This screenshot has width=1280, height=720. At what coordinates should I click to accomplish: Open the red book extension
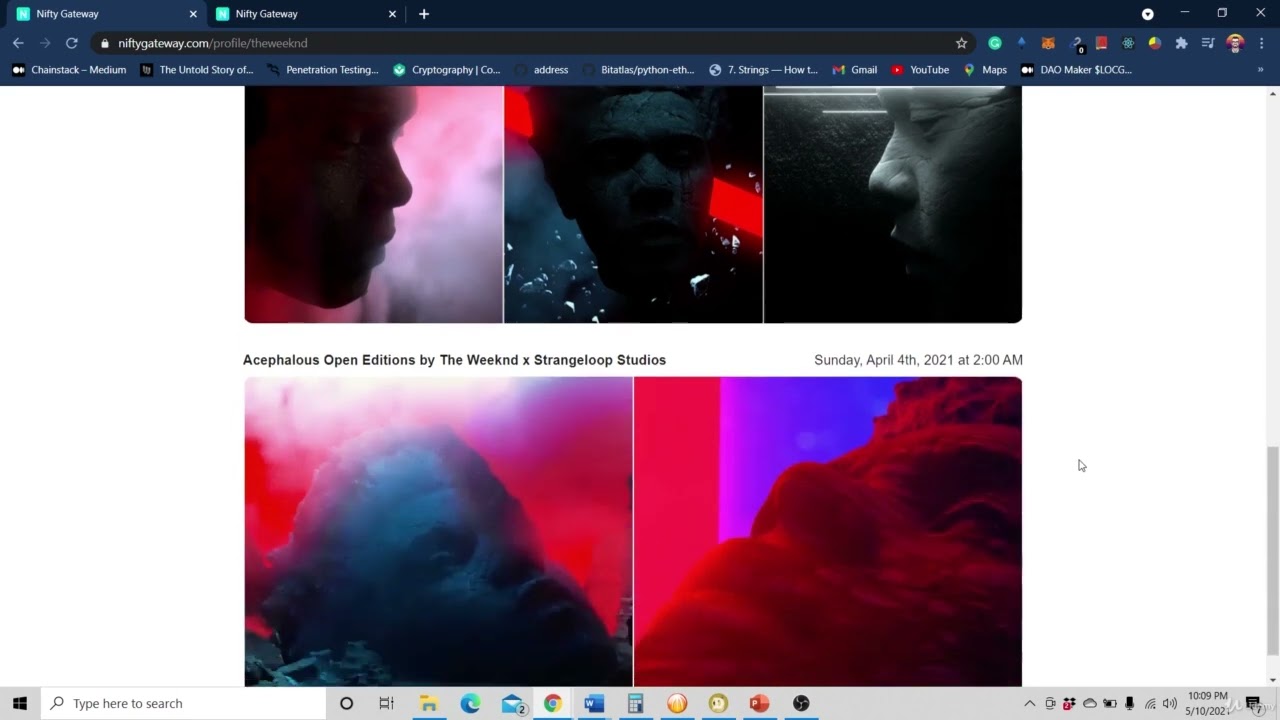click(1101, 43)
